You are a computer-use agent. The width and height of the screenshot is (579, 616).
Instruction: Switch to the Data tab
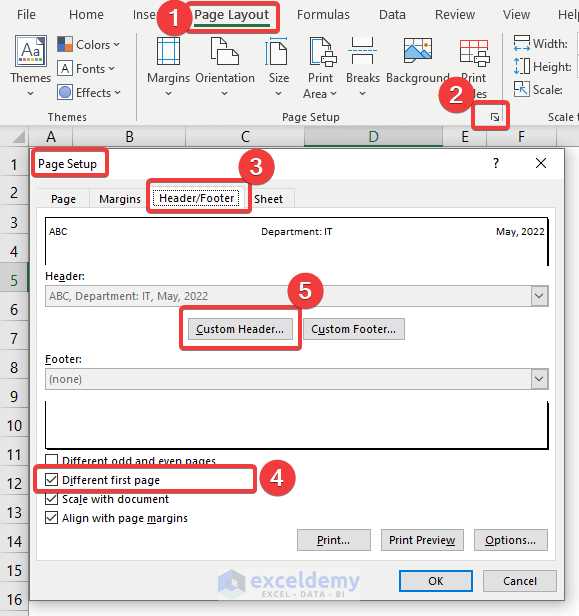392,15
